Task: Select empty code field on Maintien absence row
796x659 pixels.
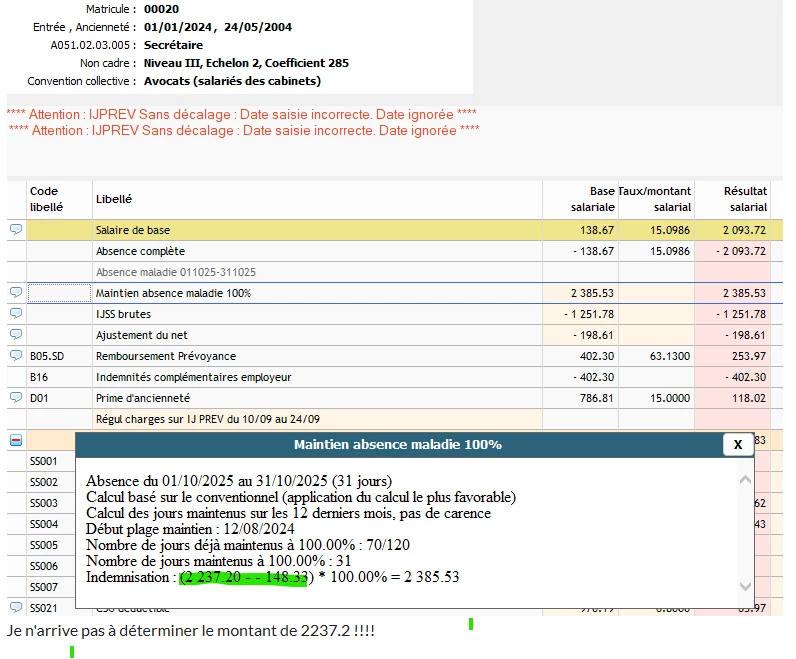Action: pos(59,293)
